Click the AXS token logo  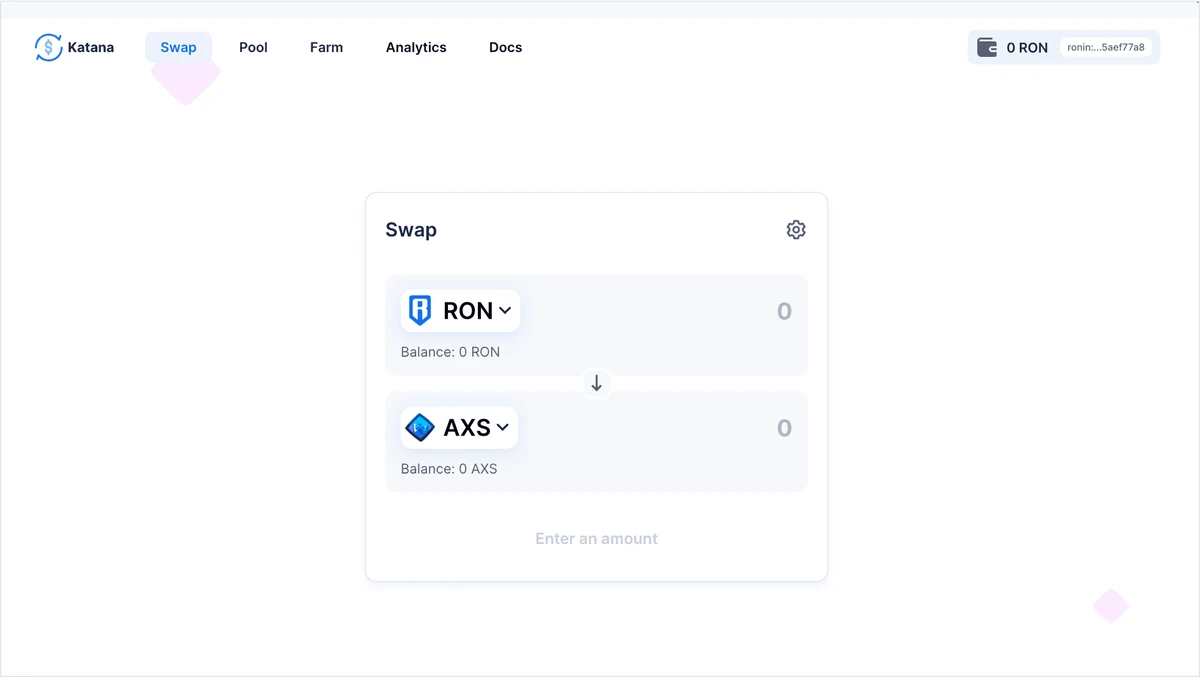pyautogui.click(x=420, y=428)
